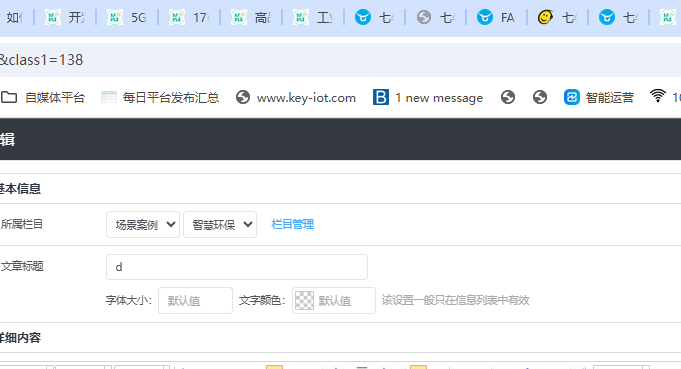Image resolution: width=681 pixels, height=369 pixels.
Task: Open the 自媒体平台 bookmark folder
Action: coord(43,98)
